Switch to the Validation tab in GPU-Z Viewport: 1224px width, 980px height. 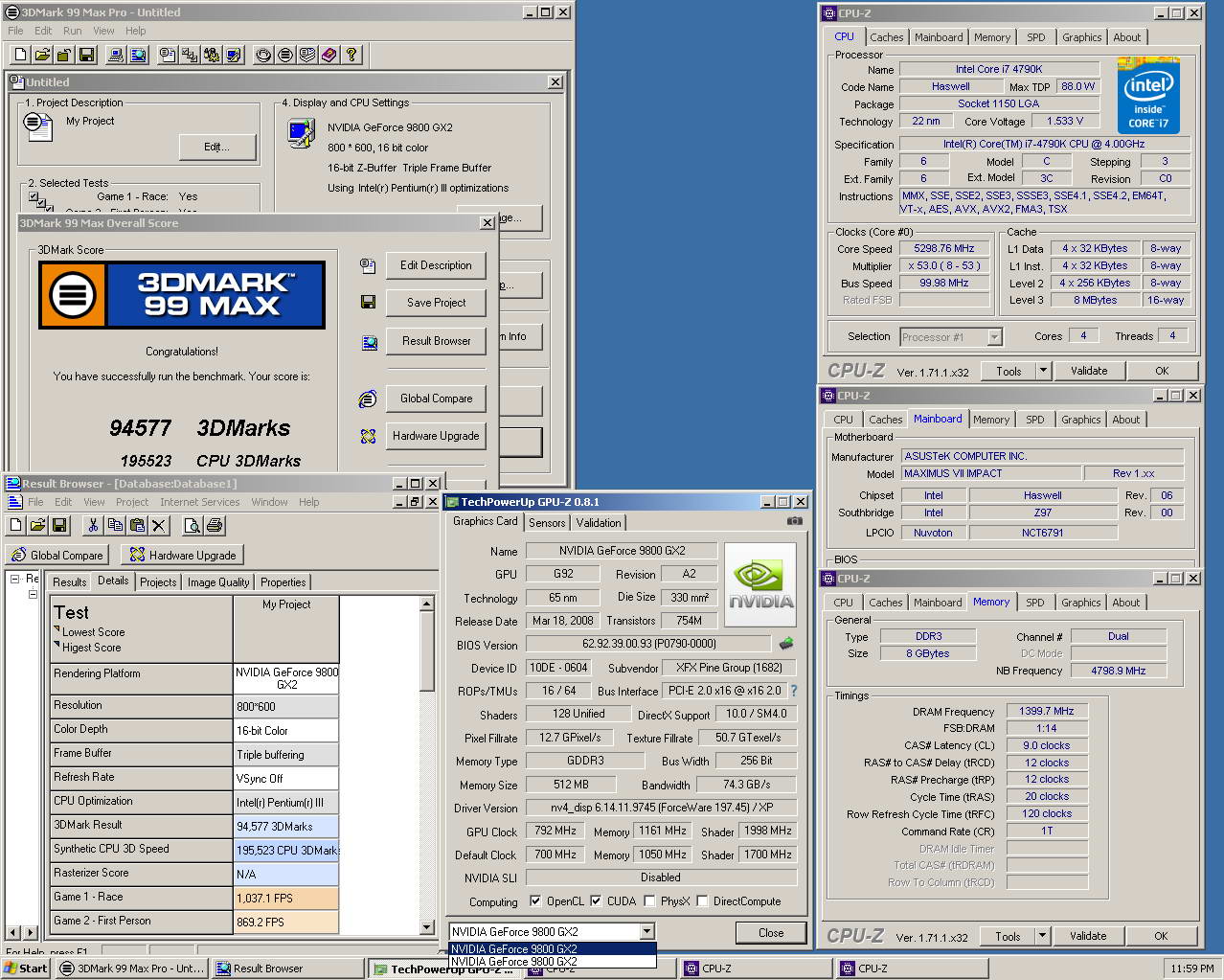(599, 523)
